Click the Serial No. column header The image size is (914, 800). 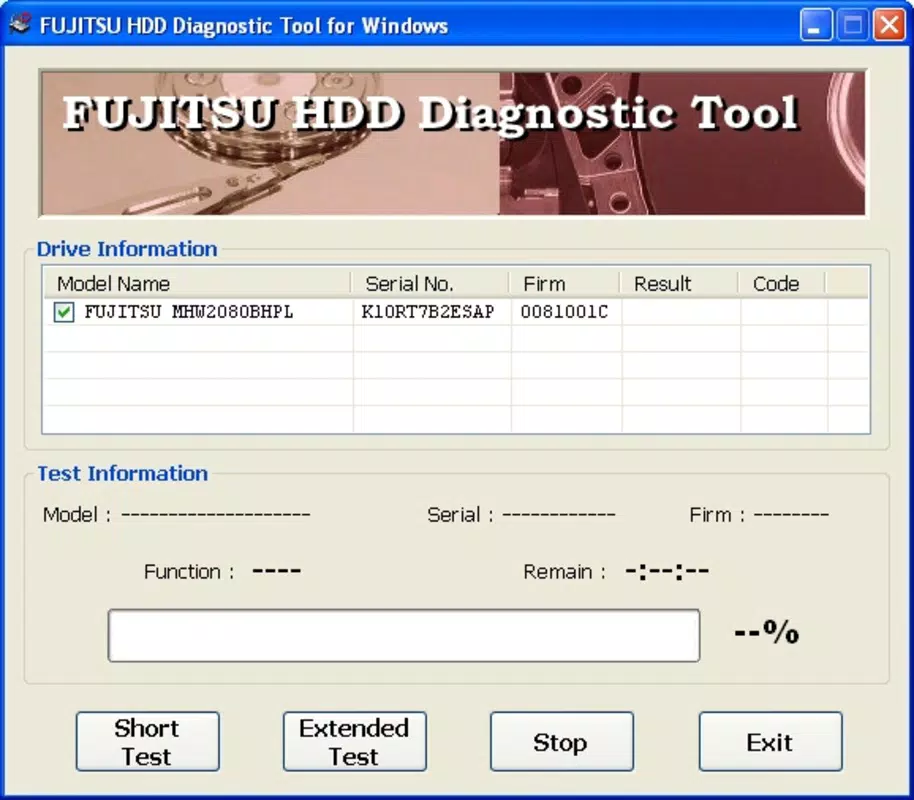coord(430,283)
